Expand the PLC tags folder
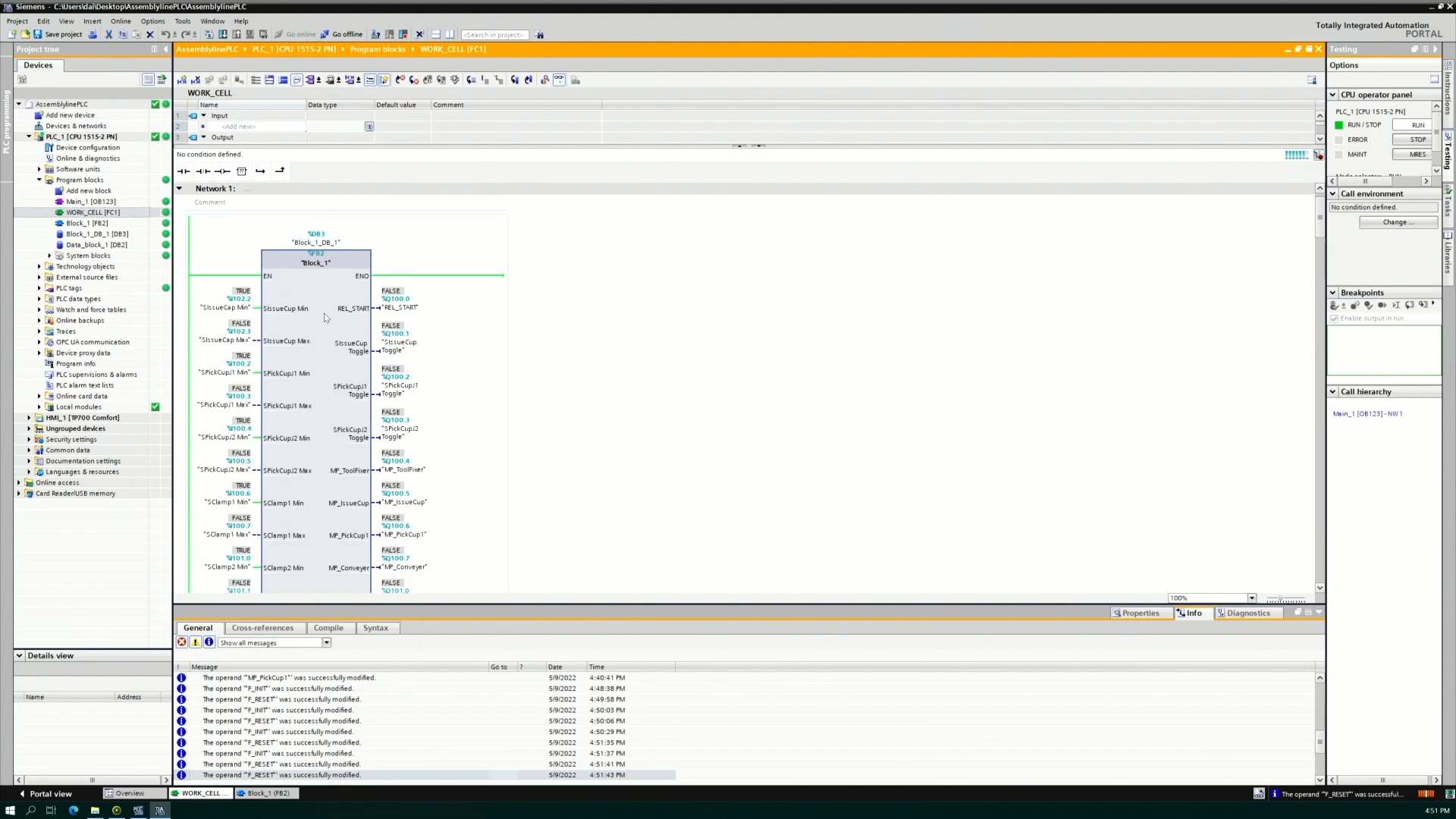This screenshot has height=819, width=1456. (x=39, y=288)
